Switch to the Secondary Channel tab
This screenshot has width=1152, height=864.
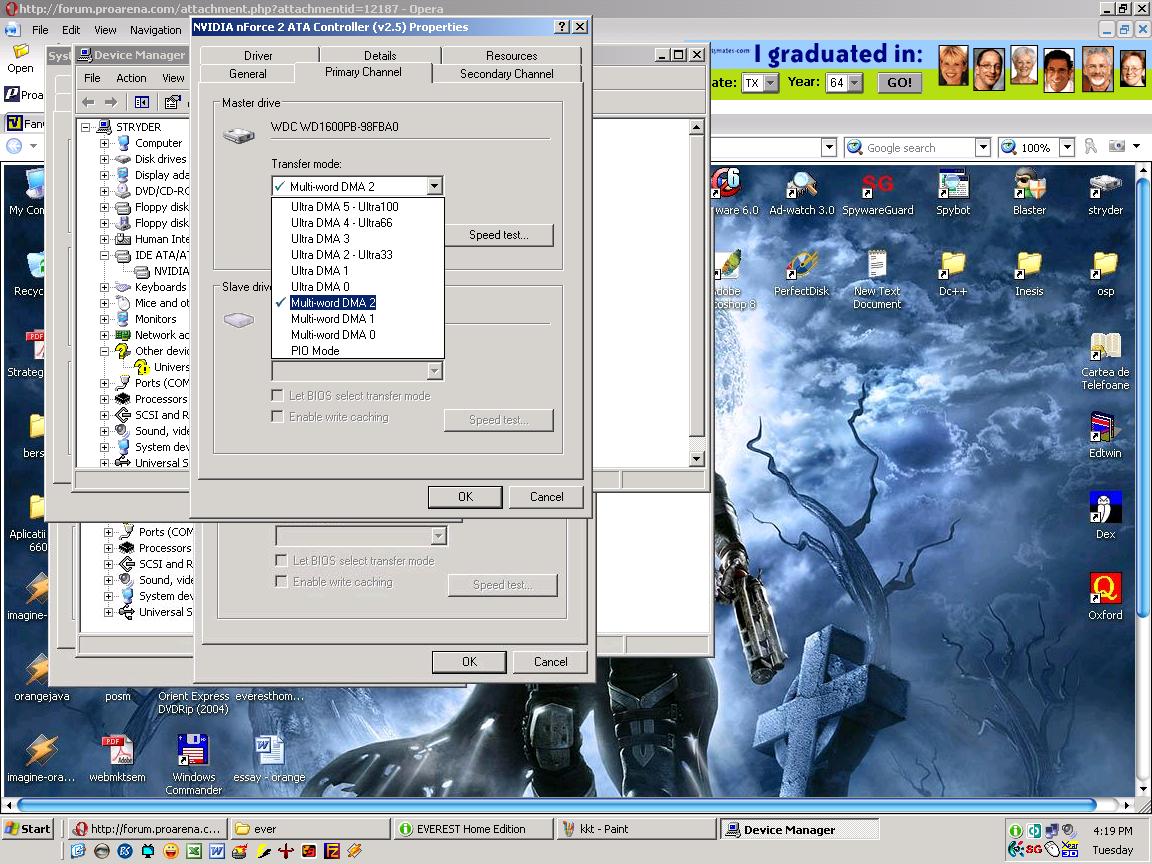click(x=506, y=73)
